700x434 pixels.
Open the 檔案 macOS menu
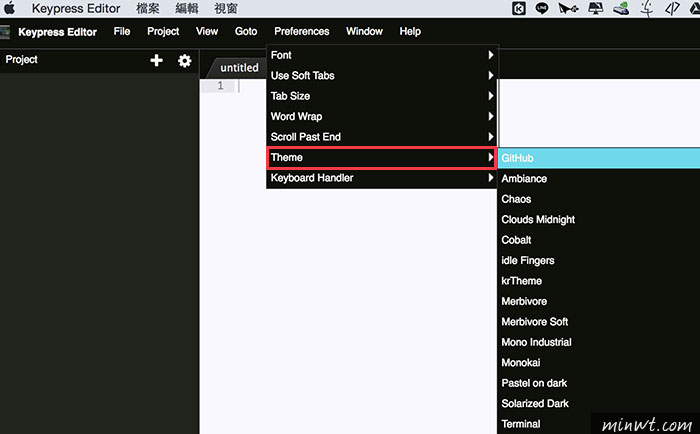148,8
